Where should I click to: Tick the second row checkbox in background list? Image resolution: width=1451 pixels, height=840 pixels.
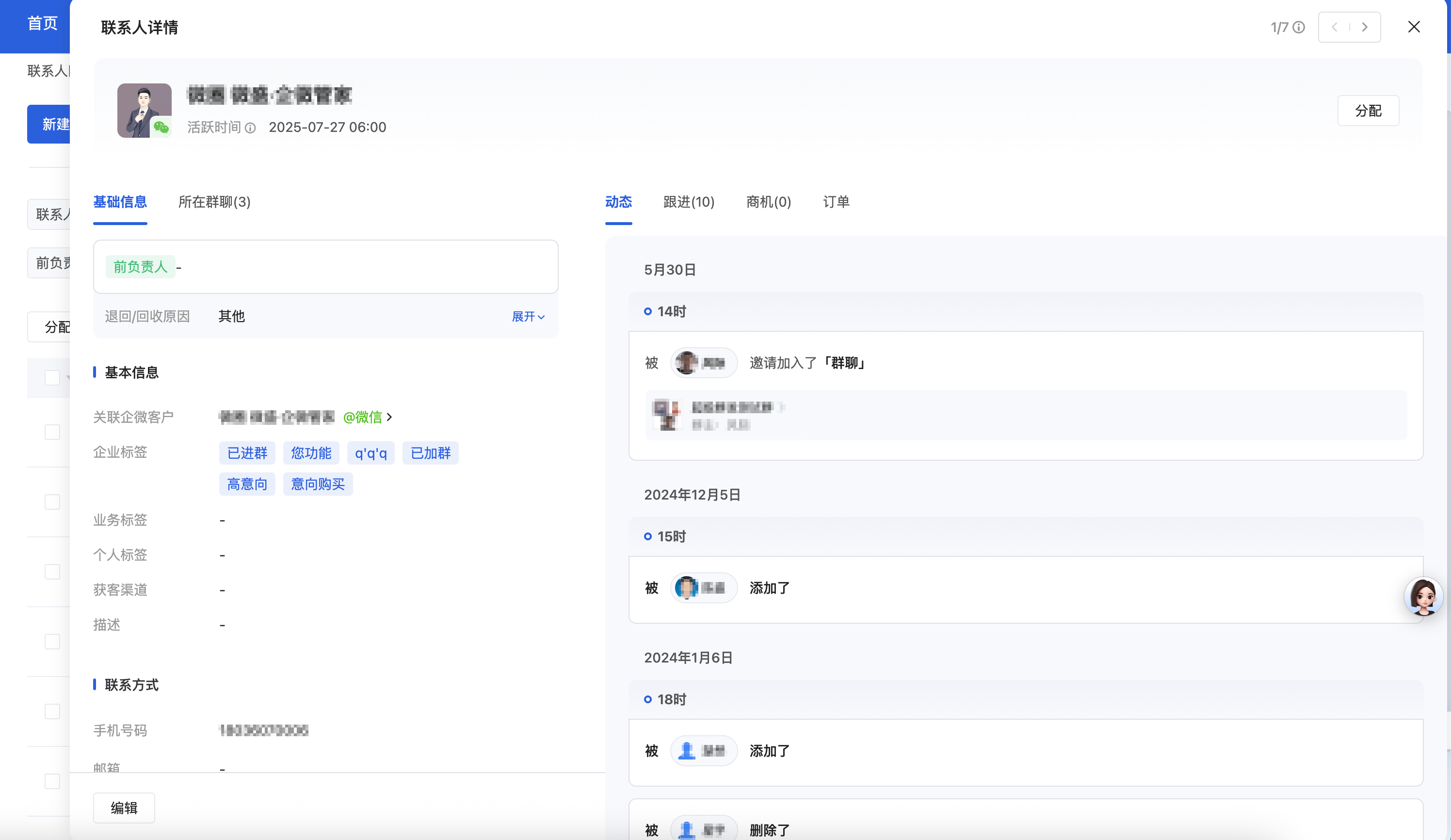[x=52, y=502]
